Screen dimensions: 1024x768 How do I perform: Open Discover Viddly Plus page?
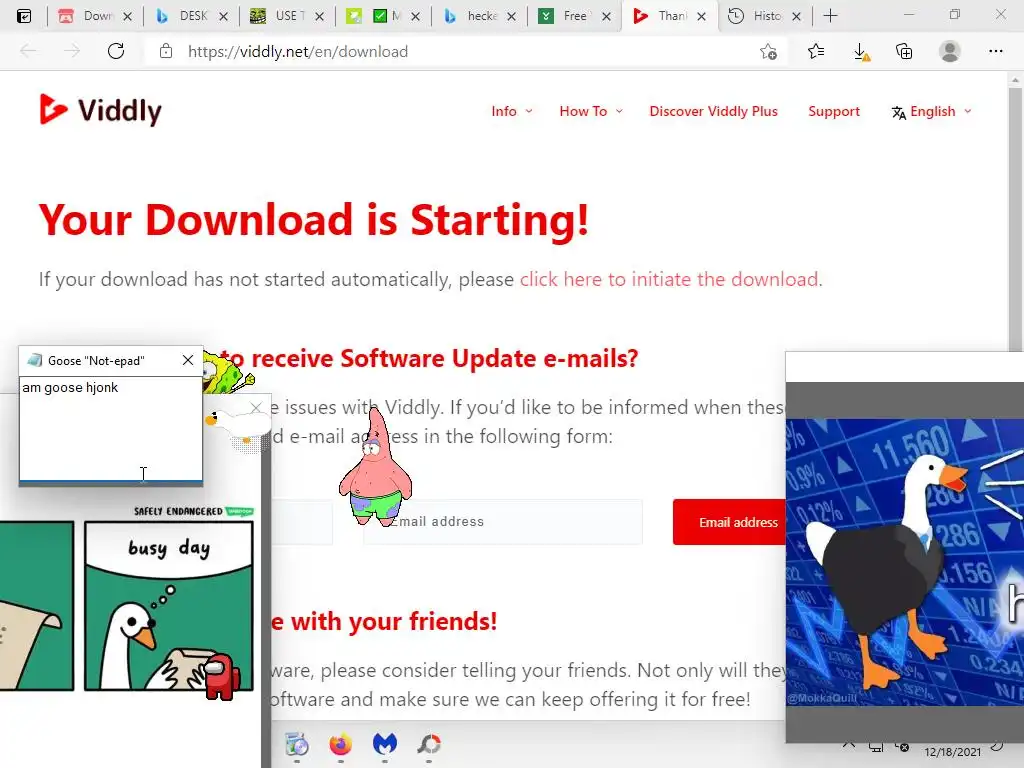[713, 112]
